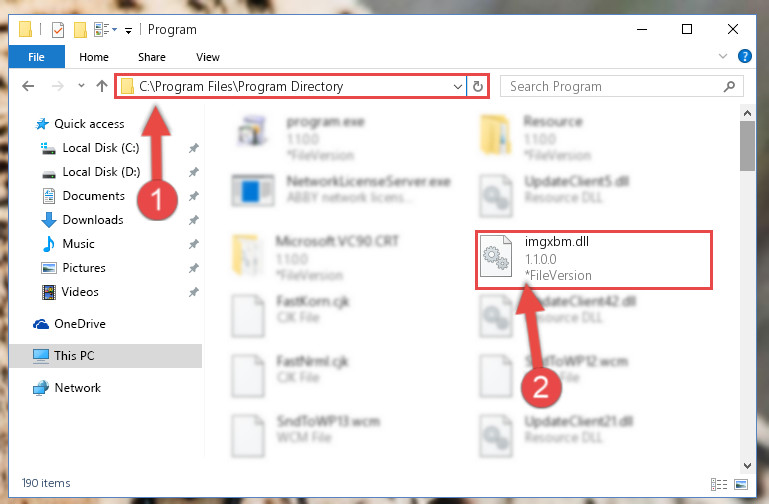This screenshot has width=769, height=504.
Task: Switch to Large icons view in status bar
Action: coord(741,484)
